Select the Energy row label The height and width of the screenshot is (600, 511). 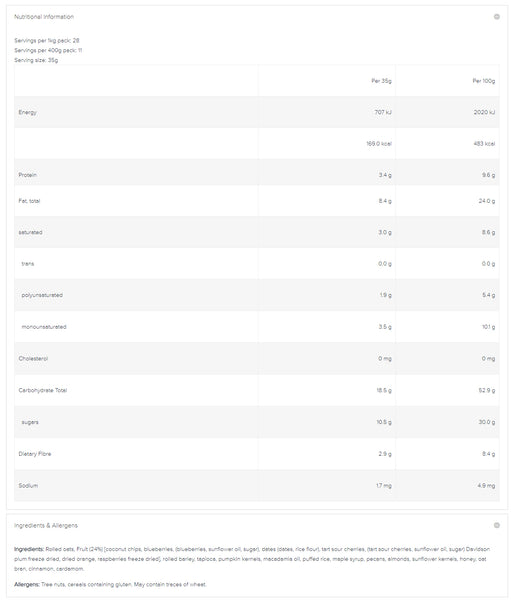[28, 112]
